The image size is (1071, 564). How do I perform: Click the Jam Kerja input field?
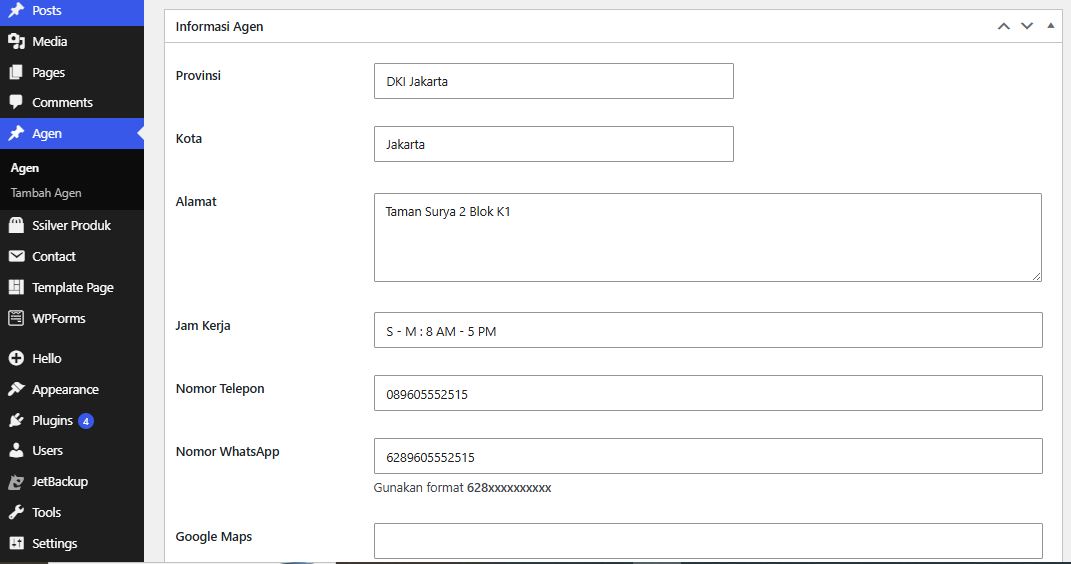click(708, 330)
